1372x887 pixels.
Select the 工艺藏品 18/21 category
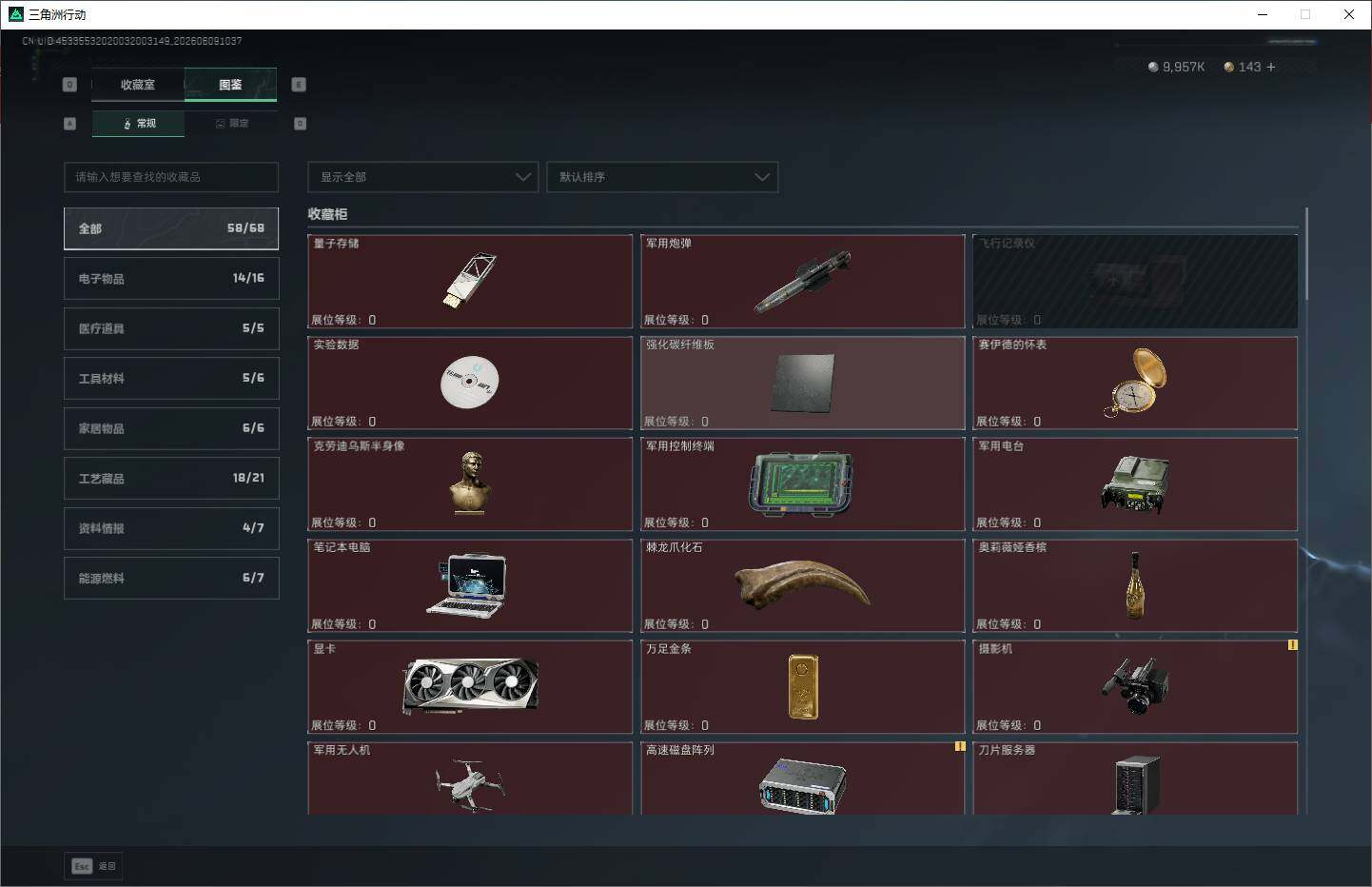171,478
